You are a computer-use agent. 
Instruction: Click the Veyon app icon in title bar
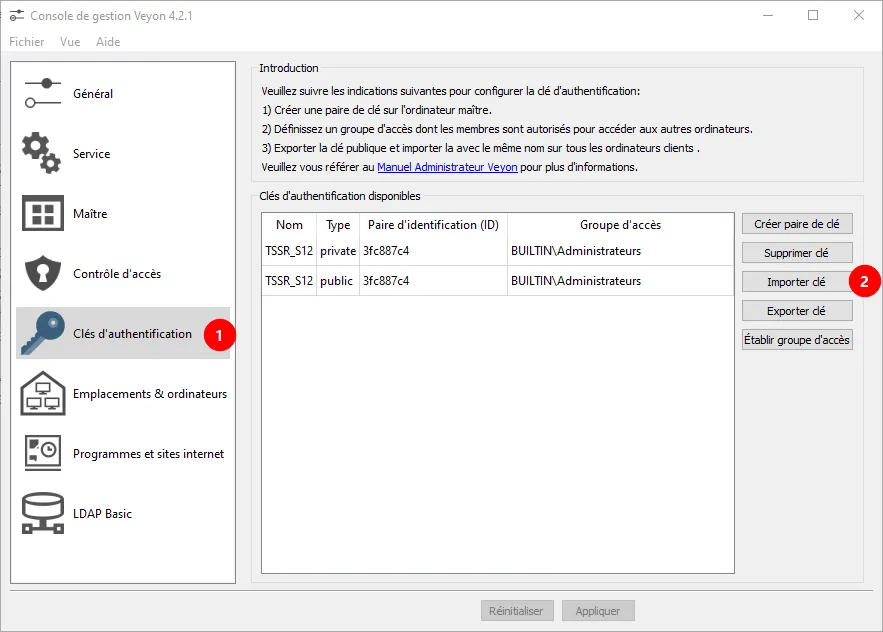point(17,16)
